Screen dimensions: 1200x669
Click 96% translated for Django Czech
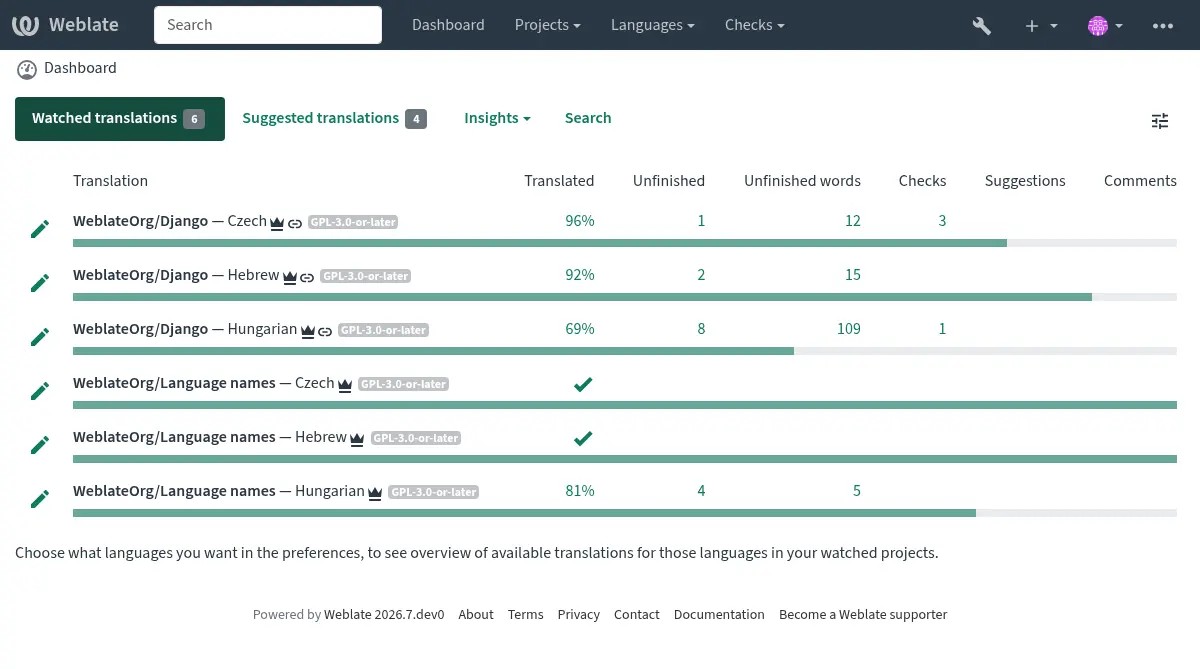tap(580, 221)
